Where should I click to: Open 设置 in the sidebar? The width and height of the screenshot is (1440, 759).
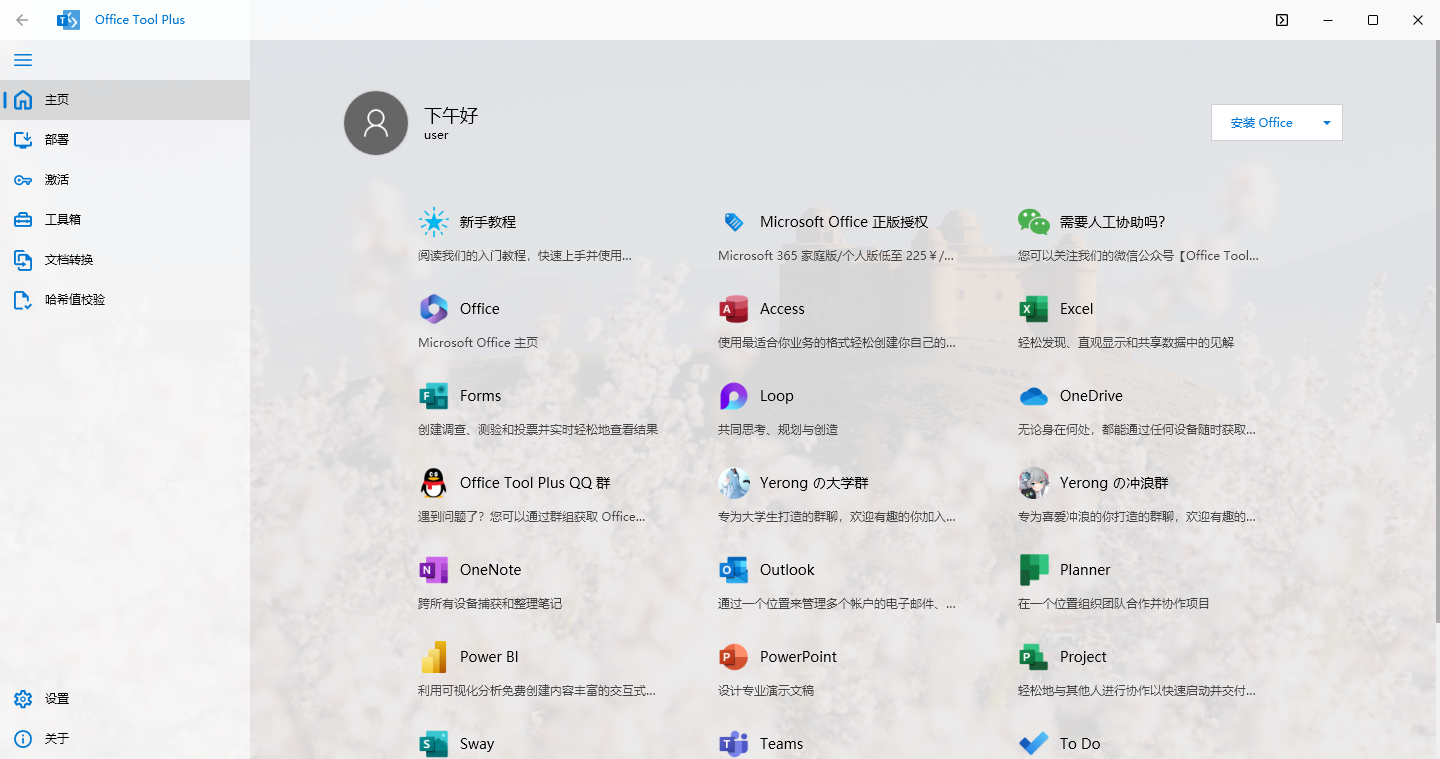tap(57, 699)
